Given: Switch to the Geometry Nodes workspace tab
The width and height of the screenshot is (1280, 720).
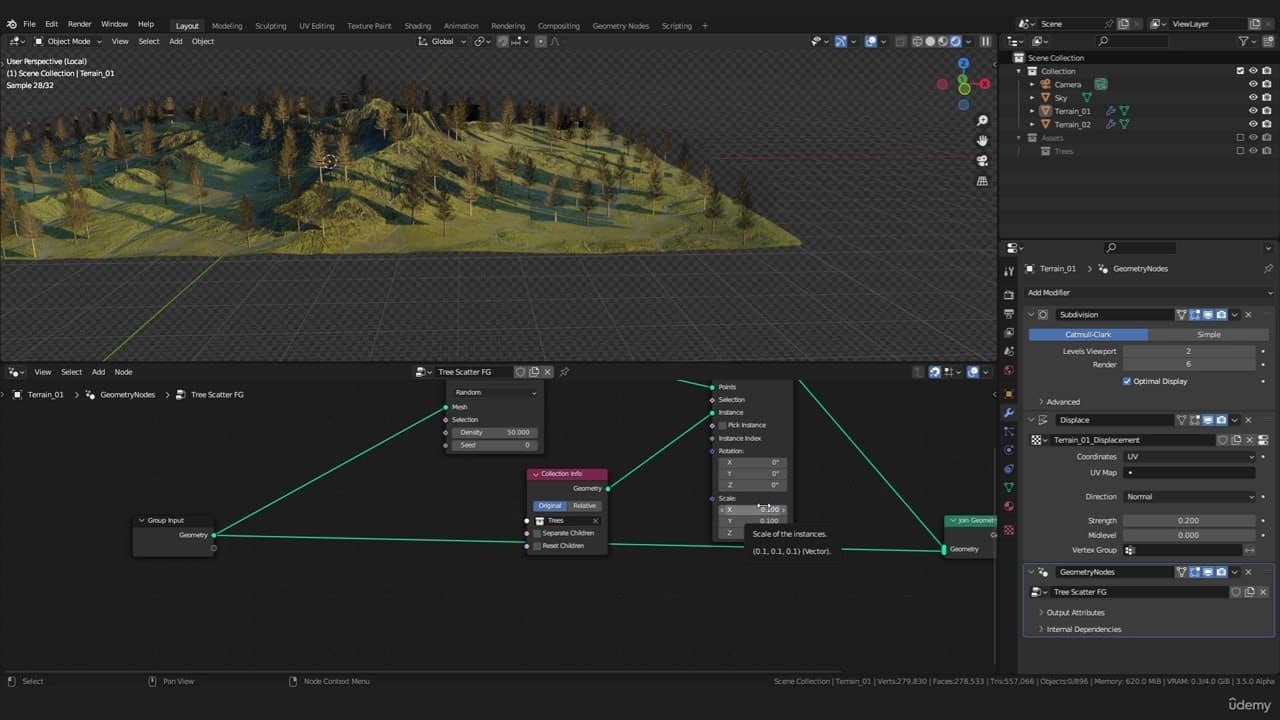Looking at the screenshot, I should click(x=620, y=26).
